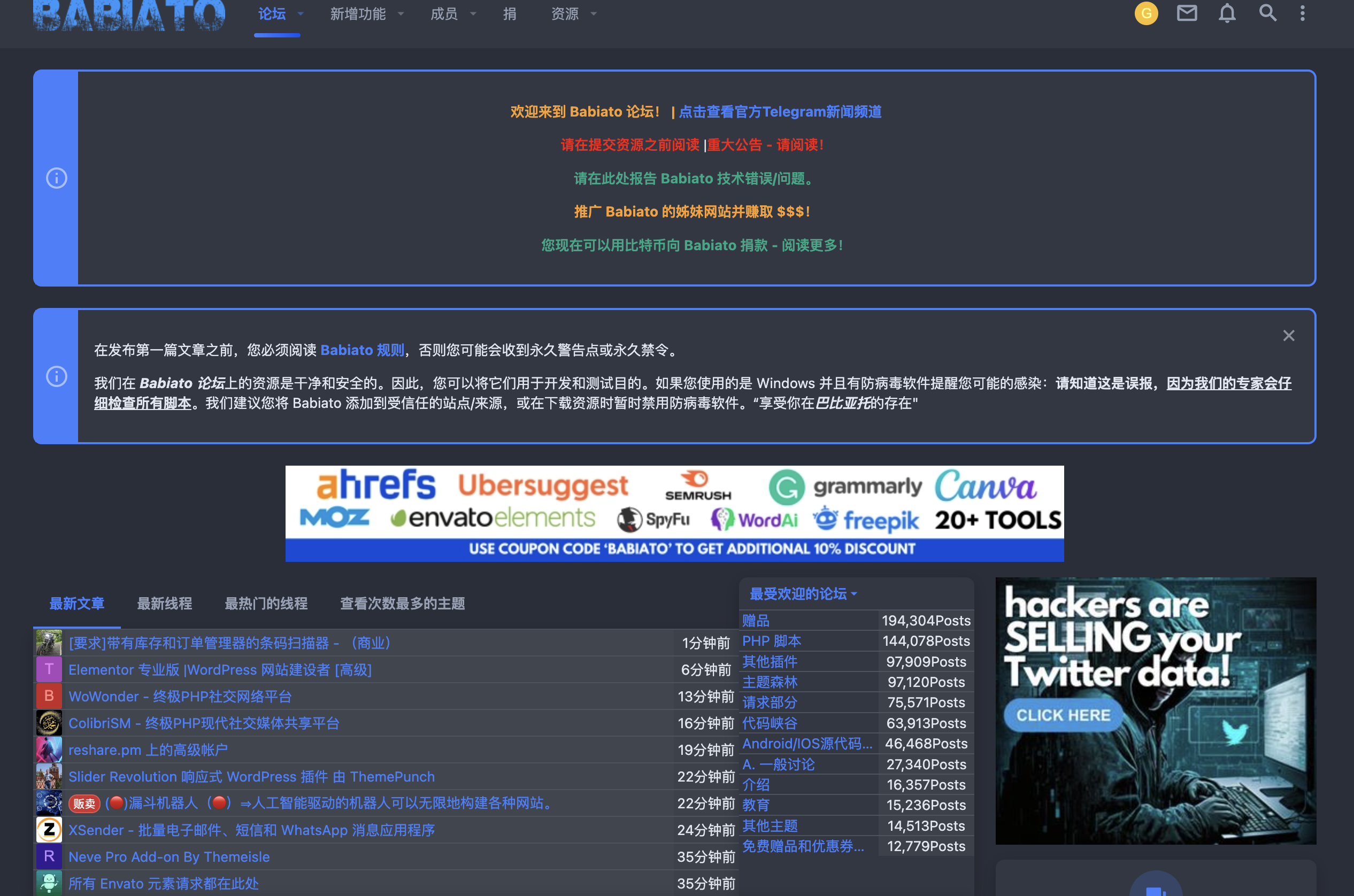The width and height of the screenshot is (1354, 896).
Task: Open the Babiato 规则 link
Action: 363,350
